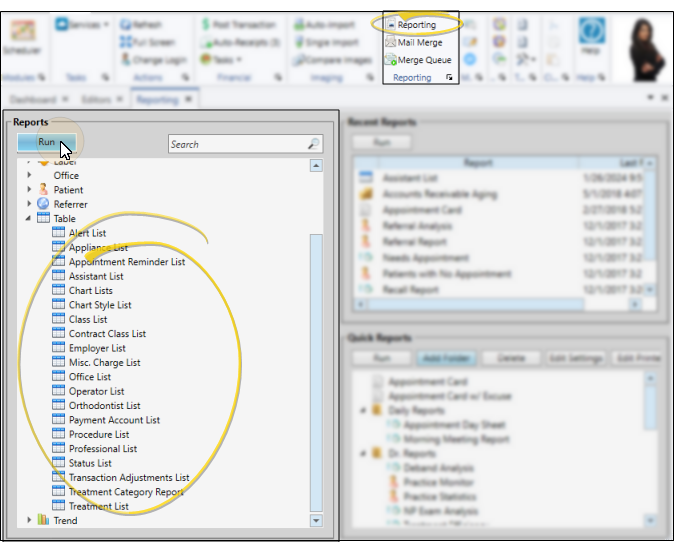Click the reports tree scroll down arrow
The width and height of the screenshot is (674, 542).
316,520
